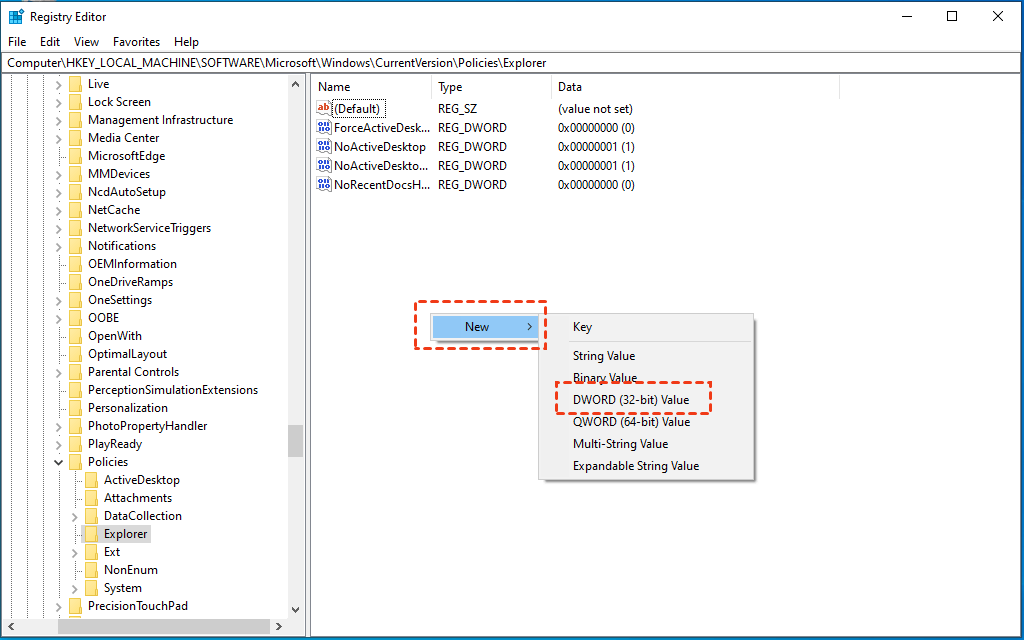1024x640 pixels.
Task: Expand the Ext key
Action: [74, 552]
